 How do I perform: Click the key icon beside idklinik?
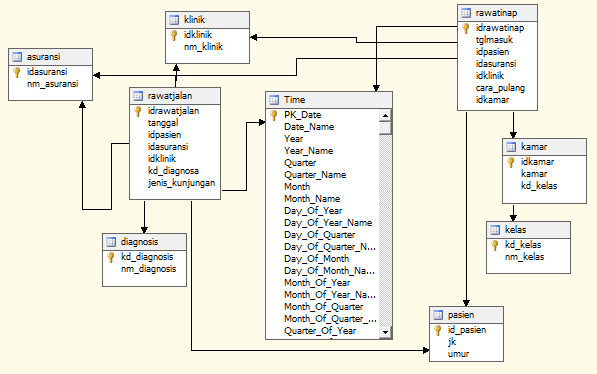point(174,35)
